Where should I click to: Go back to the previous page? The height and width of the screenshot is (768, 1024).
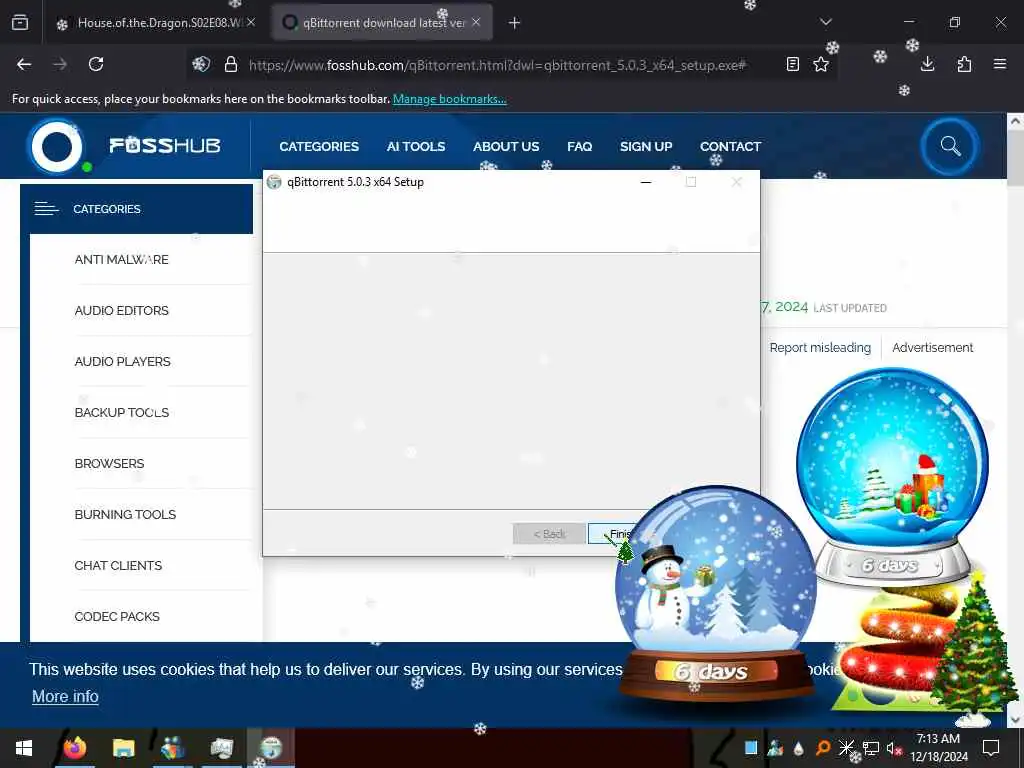(24, 64)
